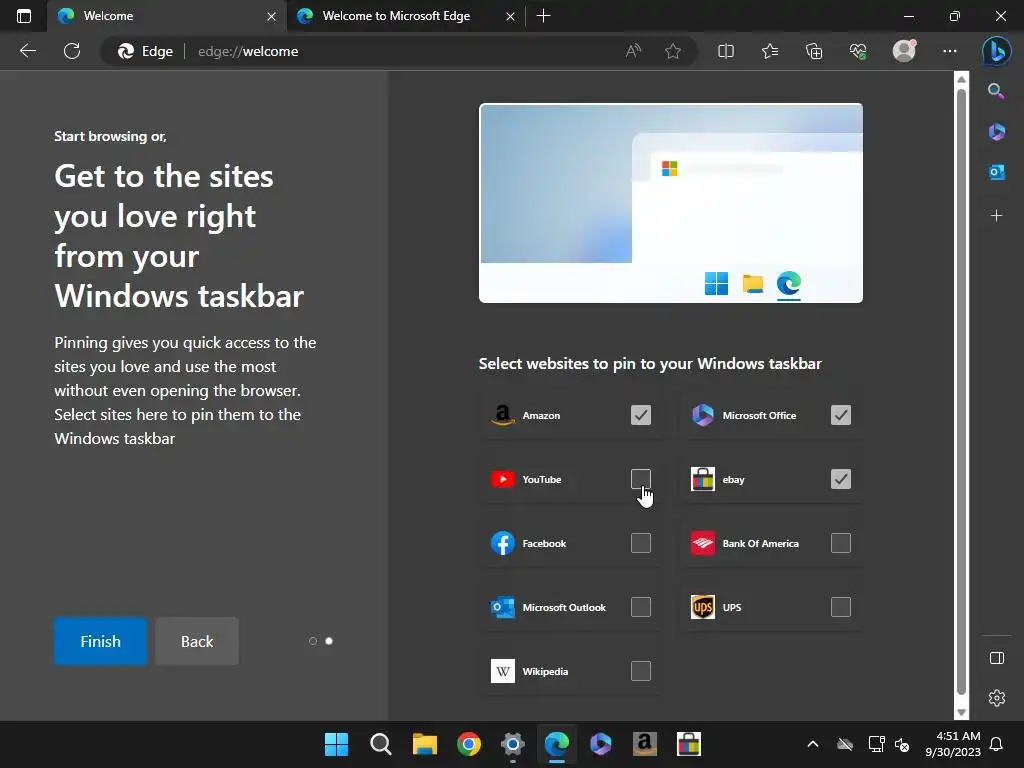Open the Windows Start menu

[x=336, y=744]
